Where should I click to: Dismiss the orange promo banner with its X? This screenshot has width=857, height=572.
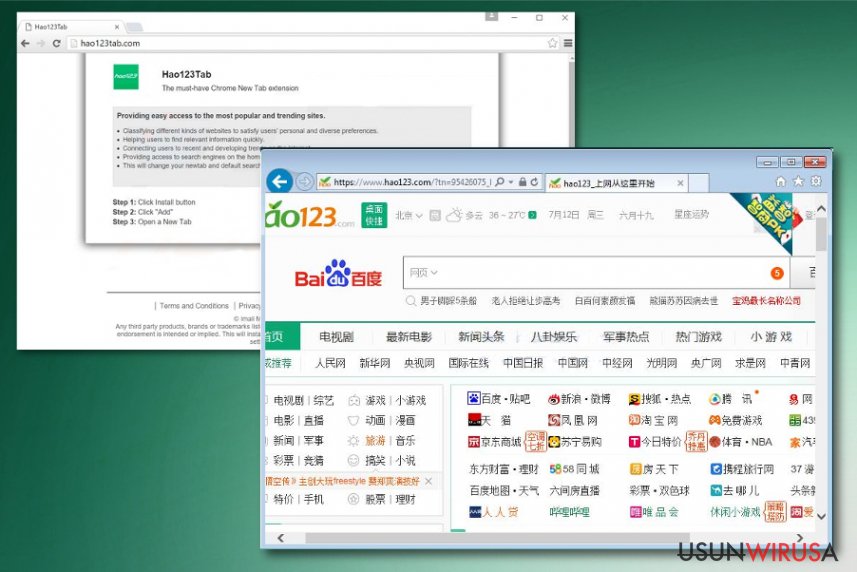(x=428, y=481)
